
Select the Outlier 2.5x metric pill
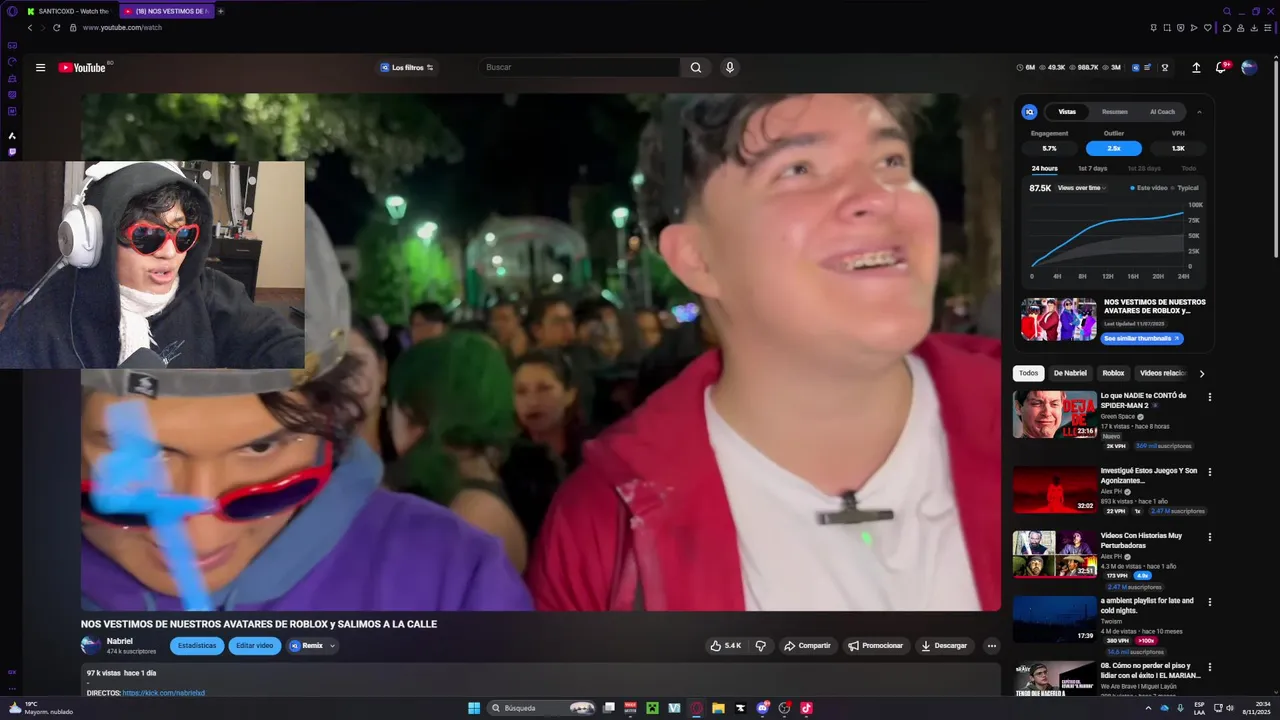click(1114, 148)
